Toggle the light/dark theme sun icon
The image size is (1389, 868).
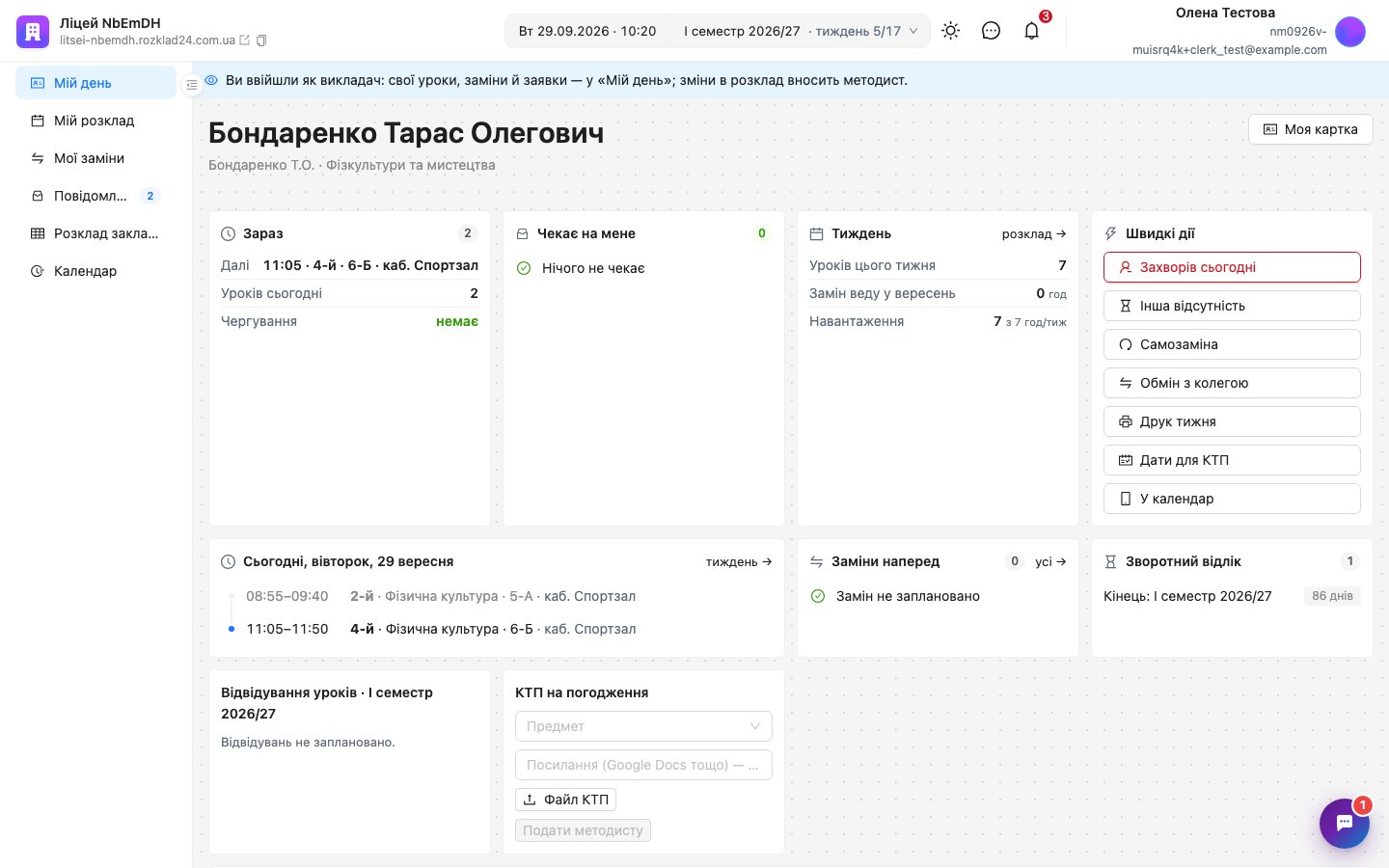tap(951, 31)
